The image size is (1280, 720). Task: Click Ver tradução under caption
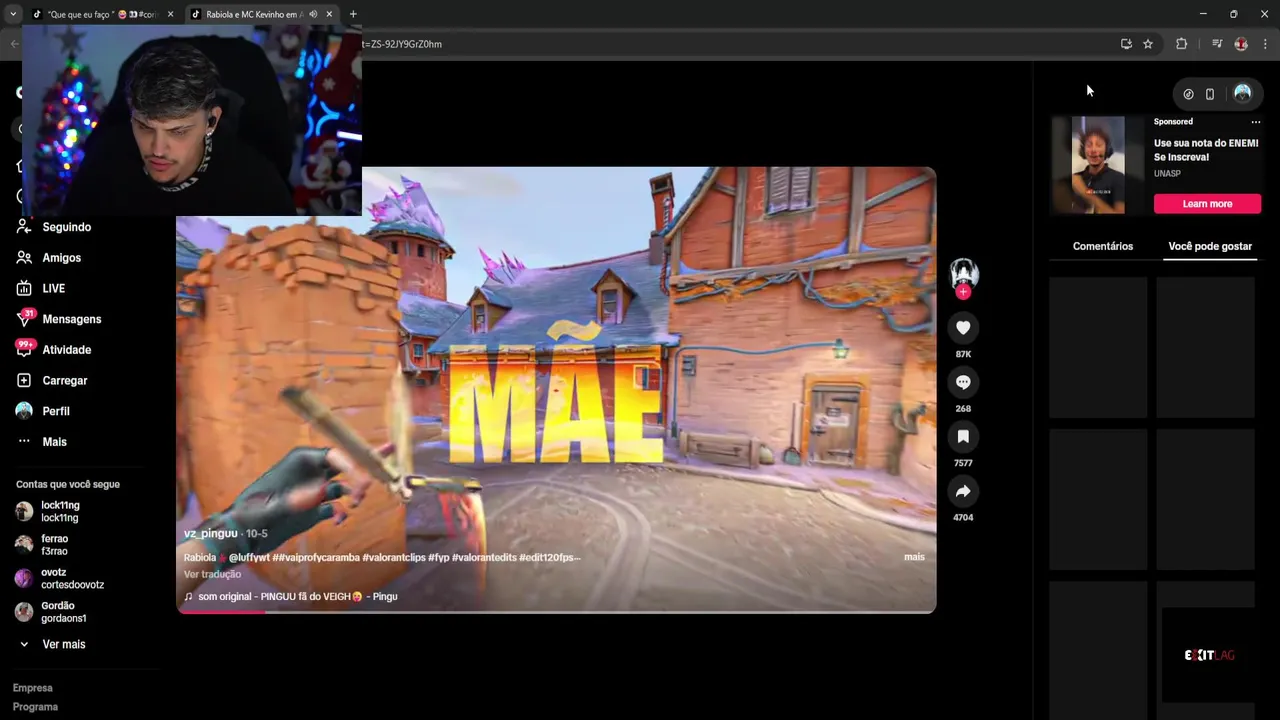(212, 574)
